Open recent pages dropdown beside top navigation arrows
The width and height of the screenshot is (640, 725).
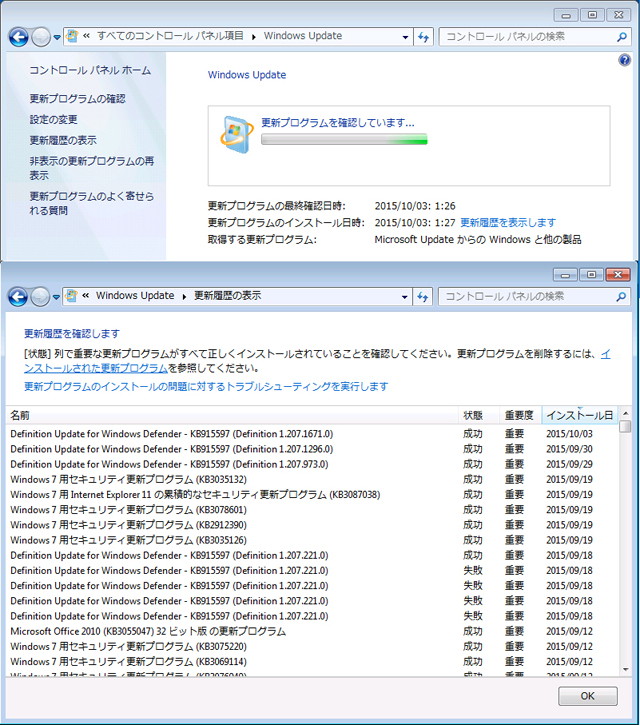(x=57, y=37)
